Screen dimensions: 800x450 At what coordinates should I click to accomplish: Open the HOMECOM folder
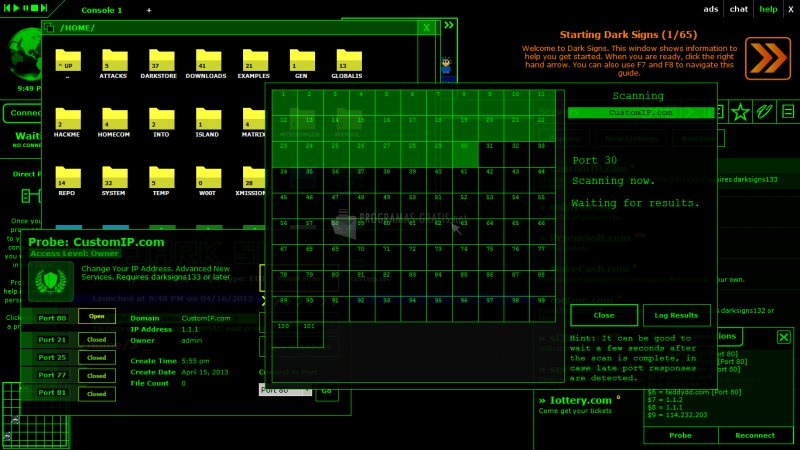pyautogui.click(x=114, y=122)
